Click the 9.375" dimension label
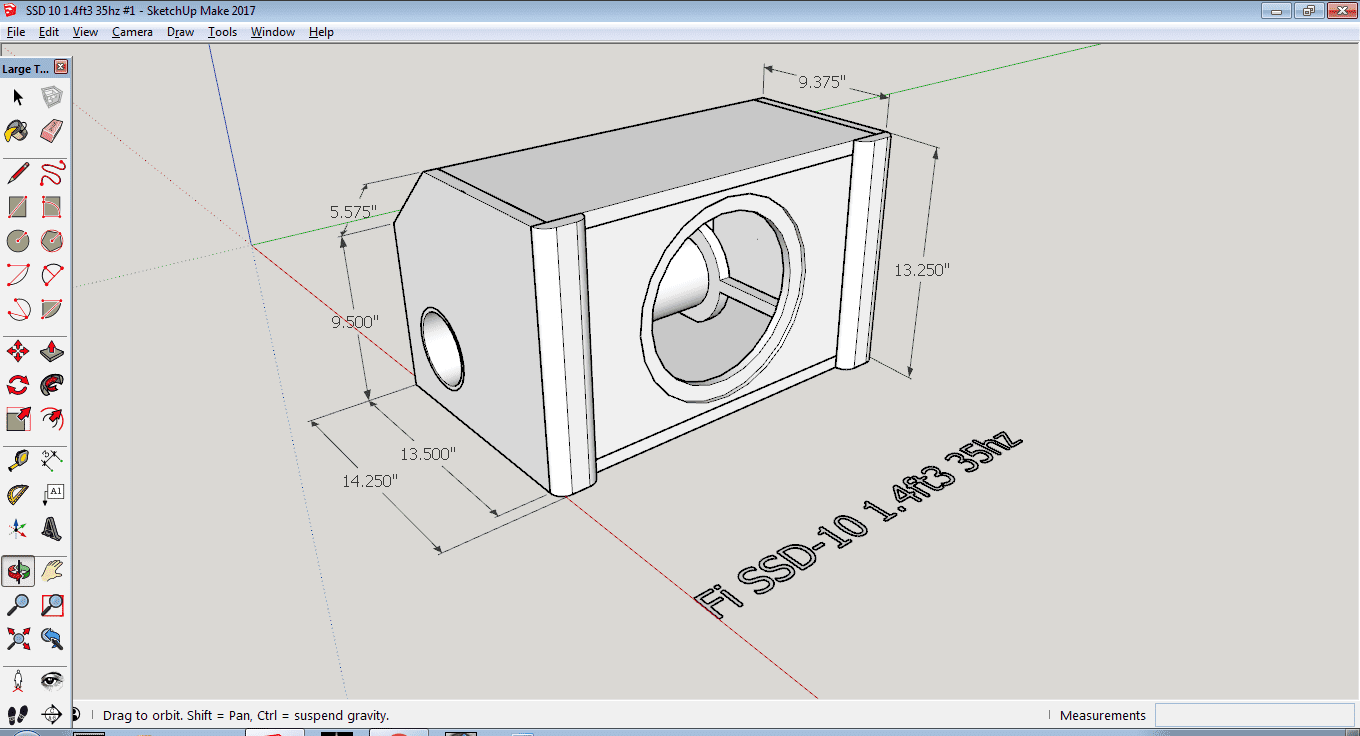Viewport: 1360px width, 736px height. coord(822,82)
